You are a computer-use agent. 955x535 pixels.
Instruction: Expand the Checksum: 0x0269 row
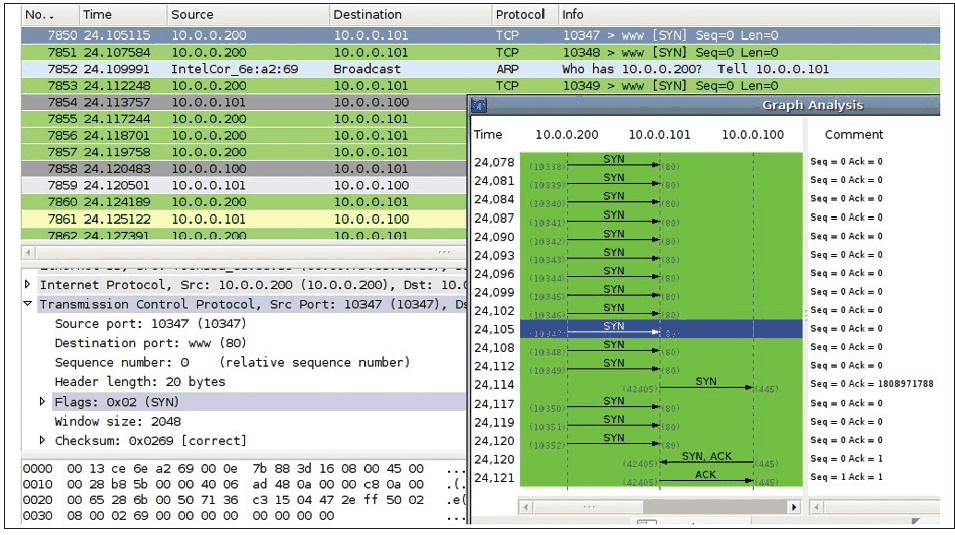click(x=42, y=440)
